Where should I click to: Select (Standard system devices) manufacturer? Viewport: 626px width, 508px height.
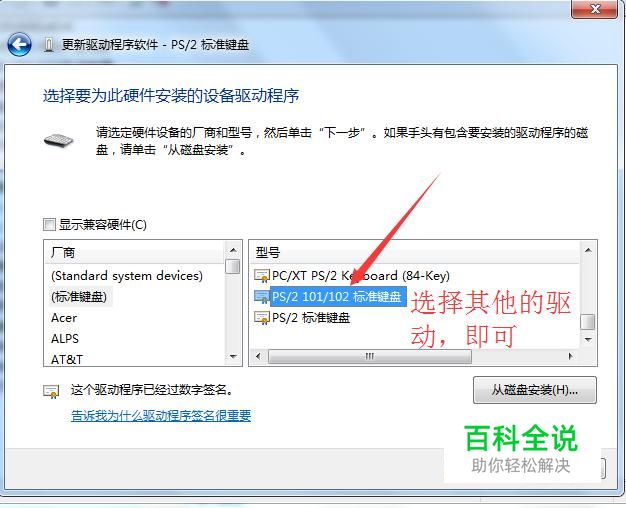pyautogui.click(x=127, y=276)
